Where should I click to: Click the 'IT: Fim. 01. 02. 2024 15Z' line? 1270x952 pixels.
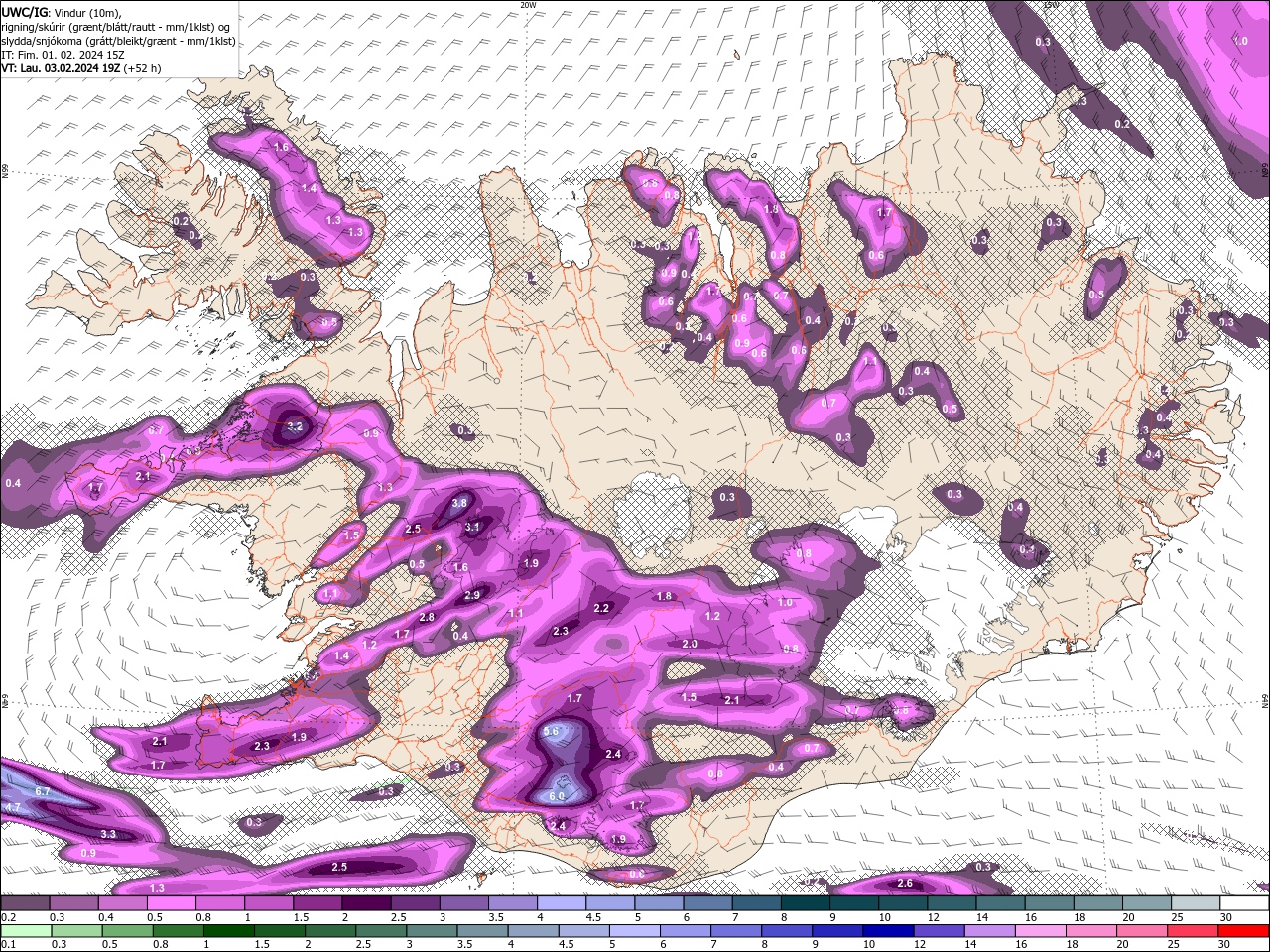(63, 55)
